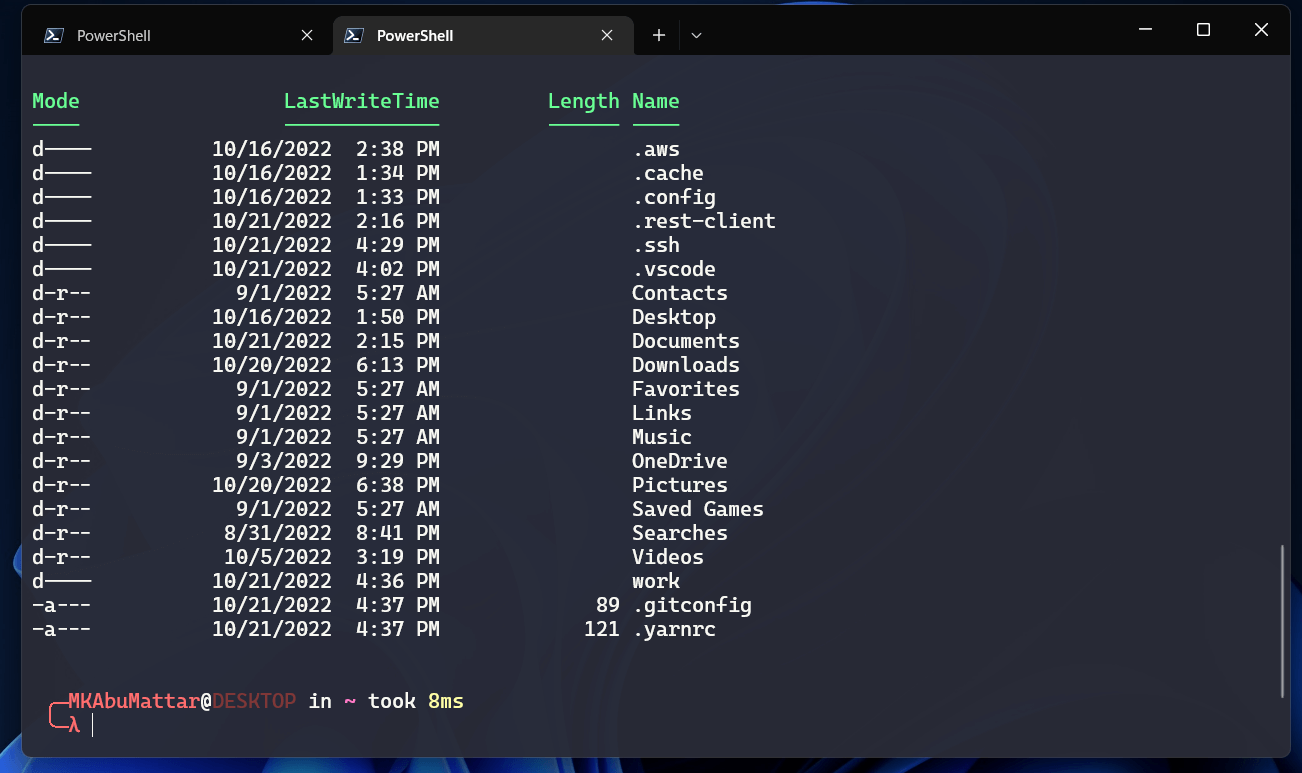The height and width of the screenshot is (773, 1302).
Task: Click the .ssh folder name in output
Action: tap(656, 245)
